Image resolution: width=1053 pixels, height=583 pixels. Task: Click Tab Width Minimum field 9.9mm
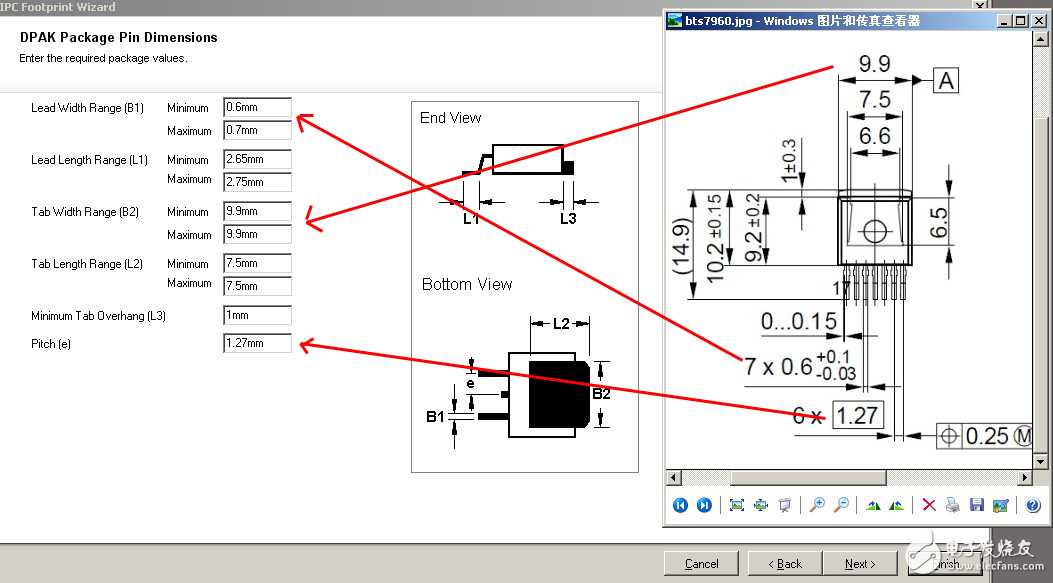tap(257, 211)
